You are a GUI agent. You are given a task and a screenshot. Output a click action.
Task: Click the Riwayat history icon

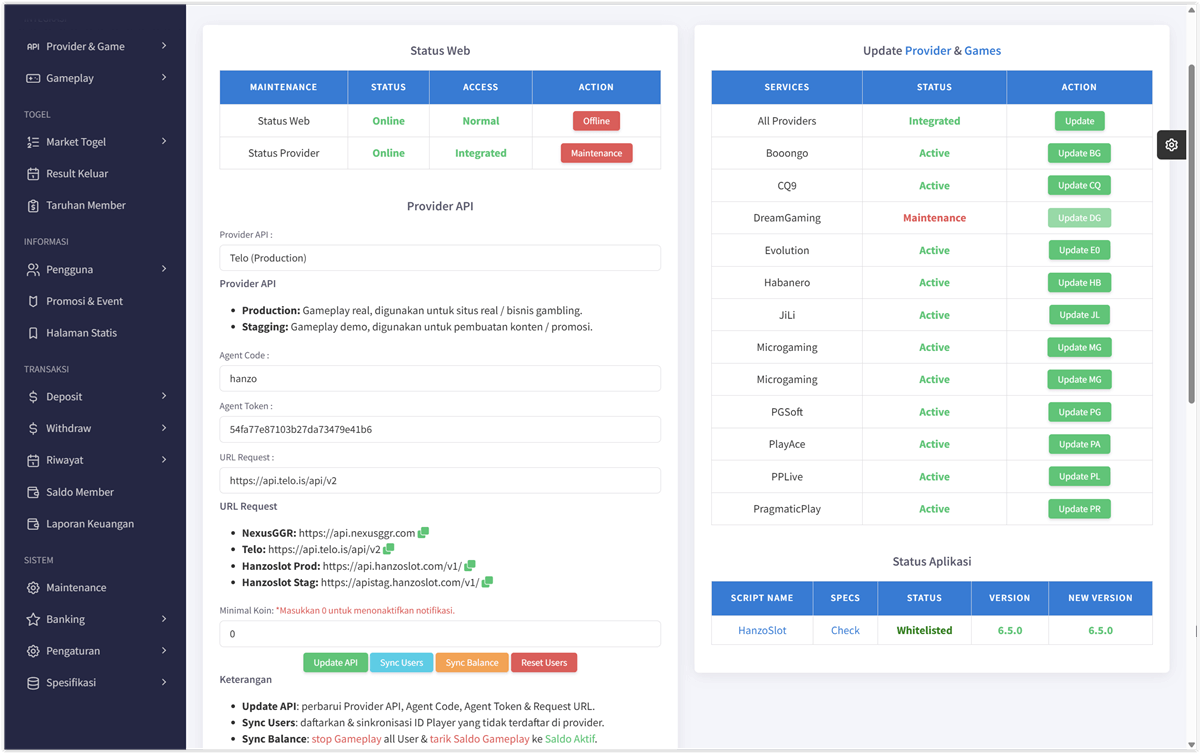tap(33, 460)
